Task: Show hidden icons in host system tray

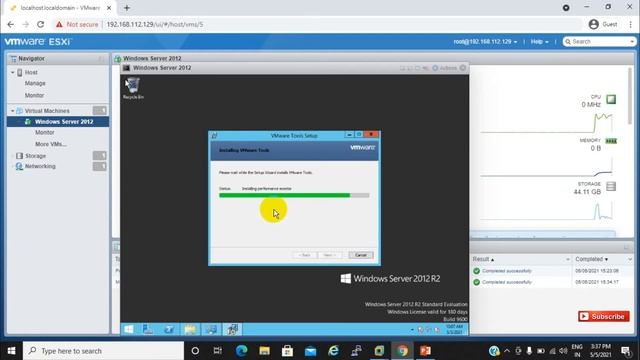Action: [x=507, y=351]
